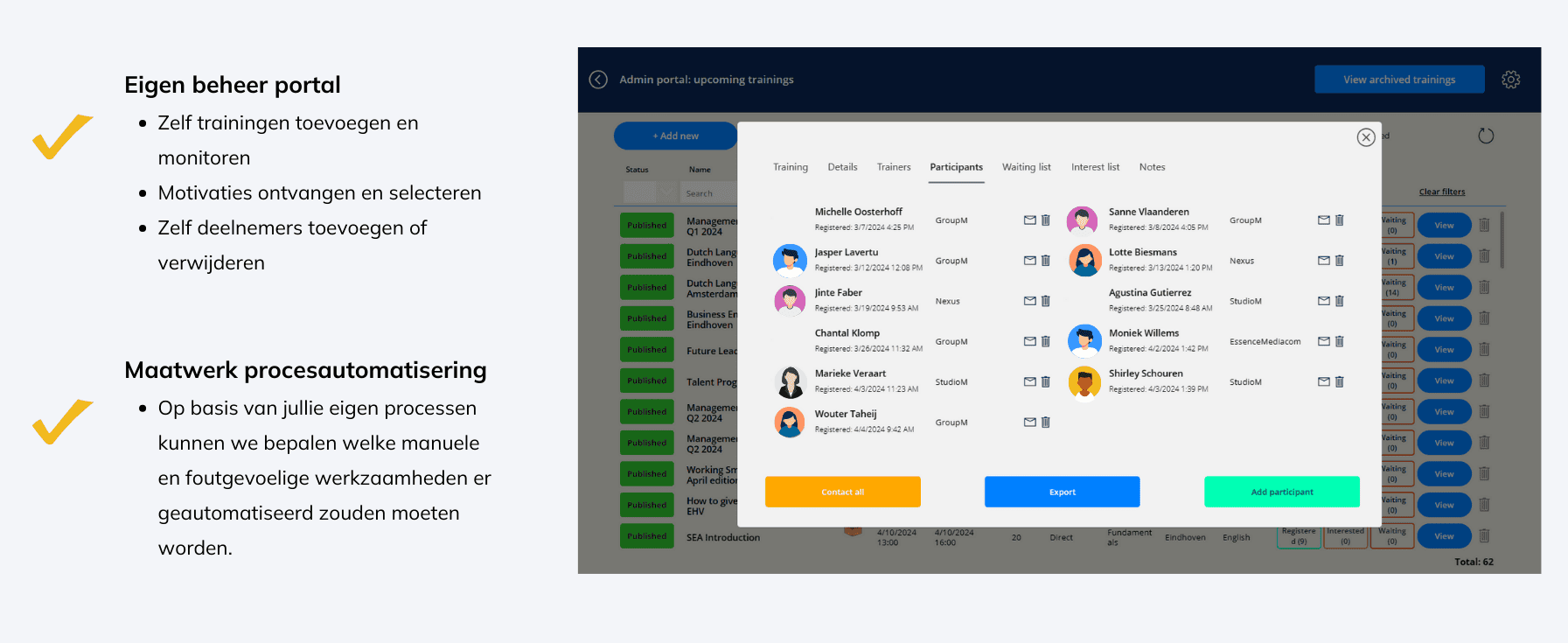Click the Clear filters link
This screenshot has width=1568, height=643.
tap(1441, 192)
